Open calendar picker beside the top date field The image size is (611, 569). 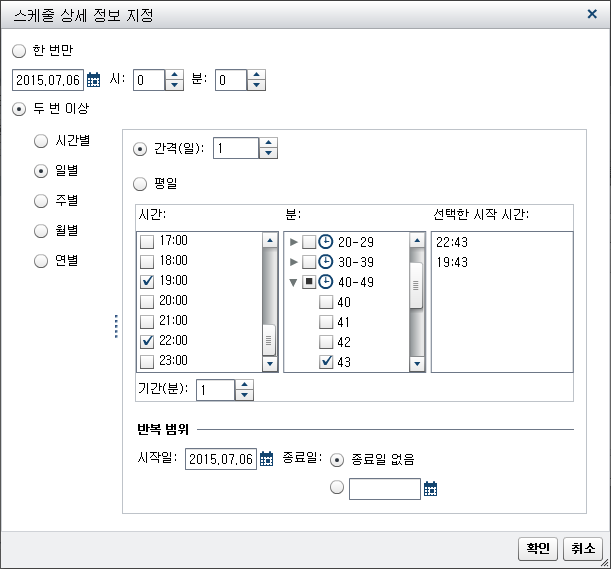click(x=95, y=80)
